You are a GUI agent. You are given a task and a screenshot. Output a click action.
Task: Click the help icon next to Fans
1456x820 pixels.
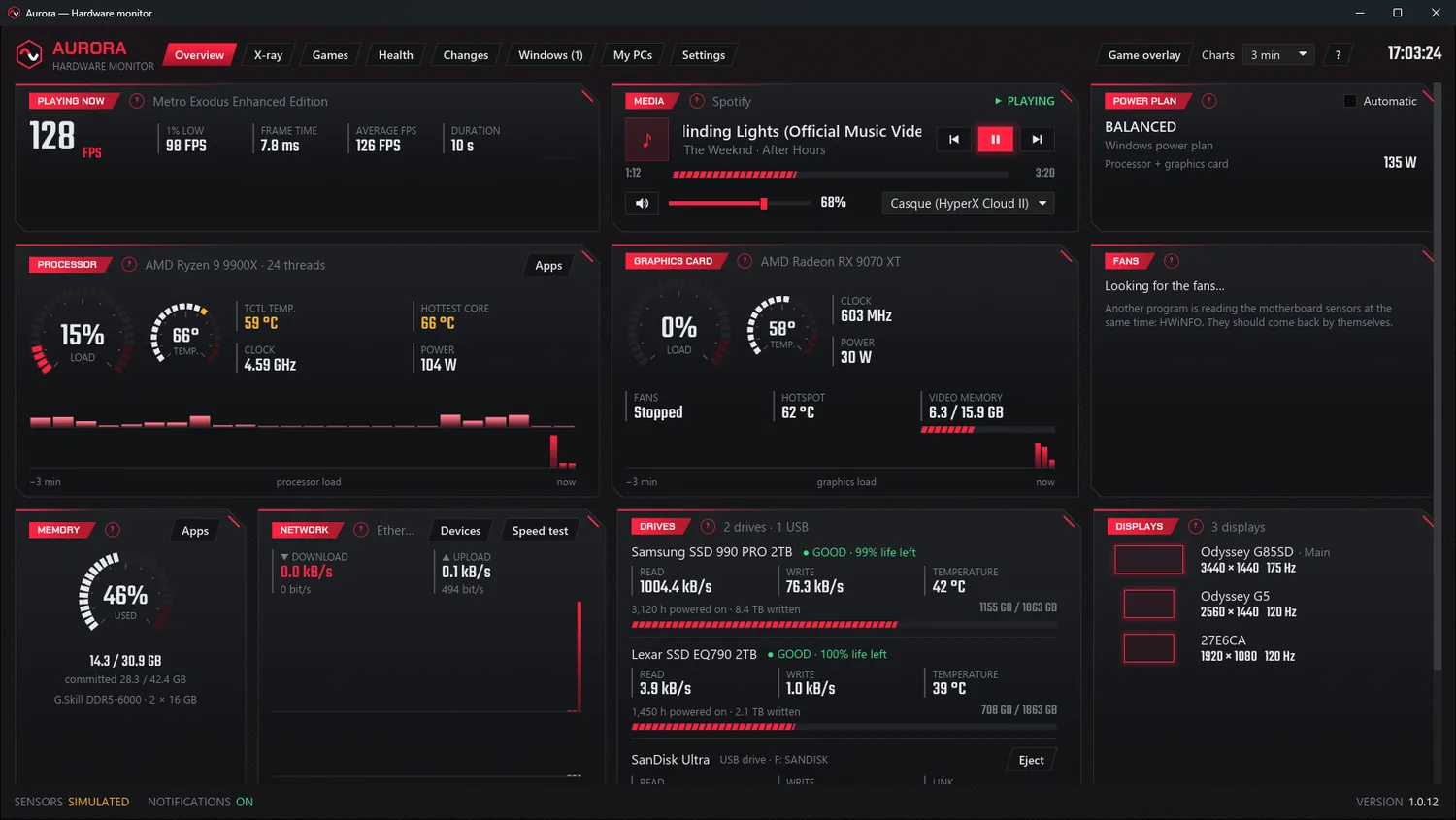[x=1172, y=261]
